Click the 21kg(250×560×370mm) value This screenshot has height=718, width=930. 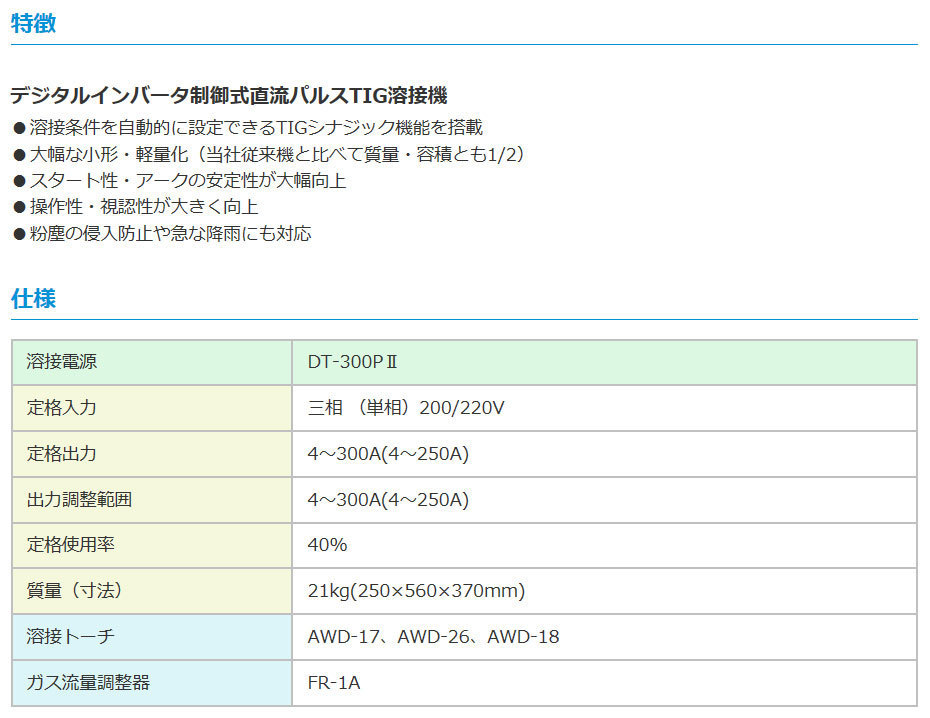point(416,591)
